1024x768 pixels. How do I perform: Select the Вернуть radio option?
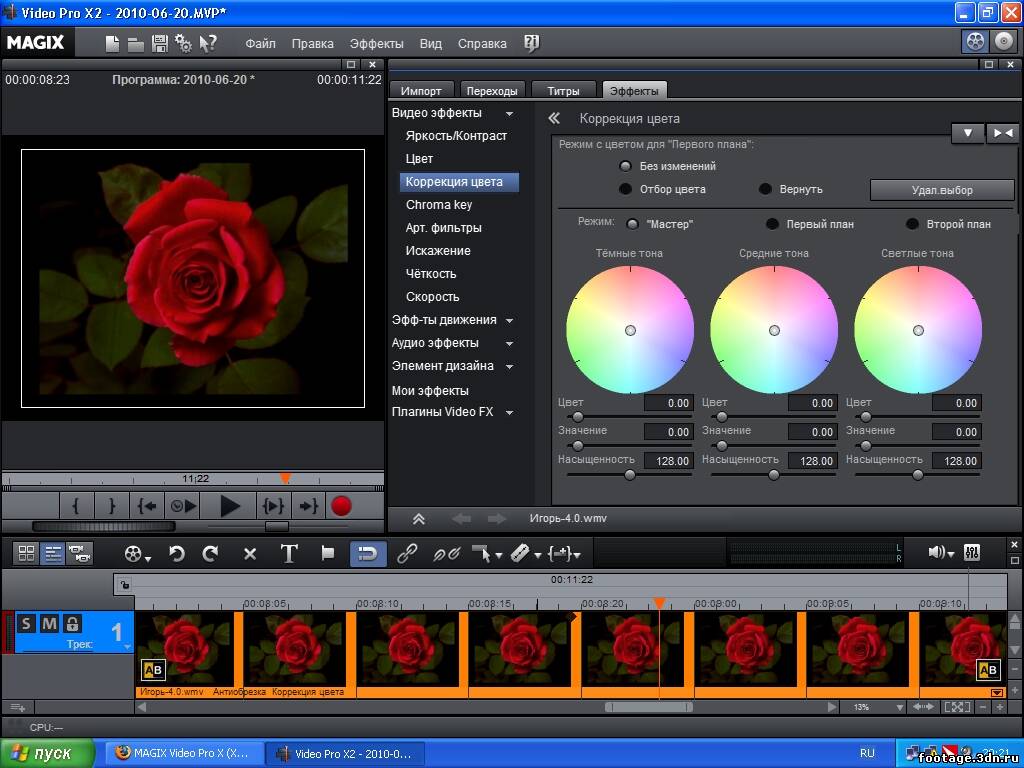pos(765,189)
